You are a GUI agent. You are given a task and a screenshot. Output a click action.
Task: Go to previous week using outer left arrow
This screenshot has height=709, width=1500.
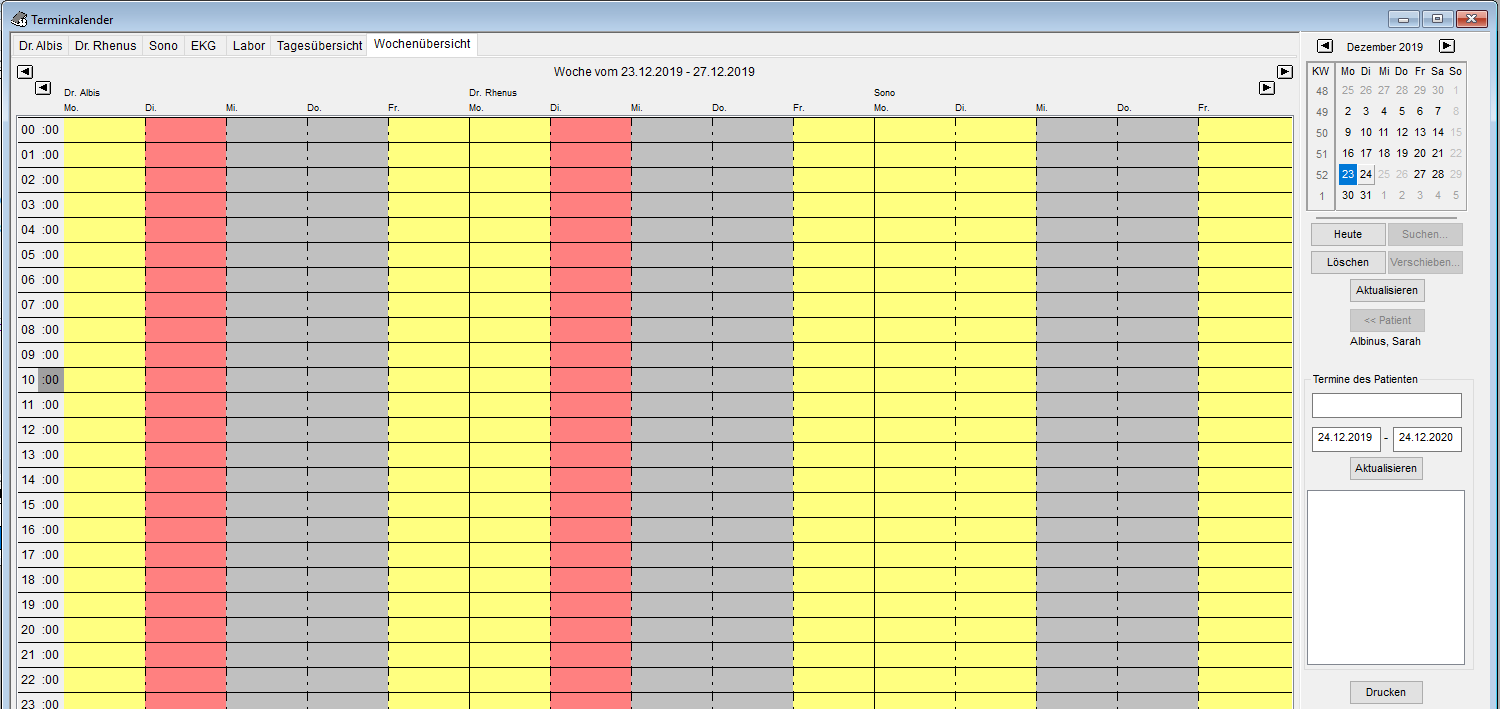[x=25, y=71]
